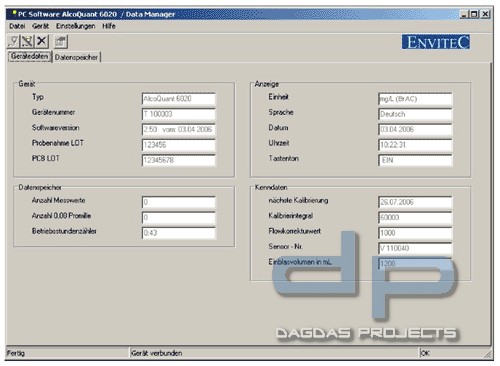Image resolution: width=500 pixels, height=366 pixels.
Task: Click the PCB LOT field 12345678
Action: click(x=179, y=160)
